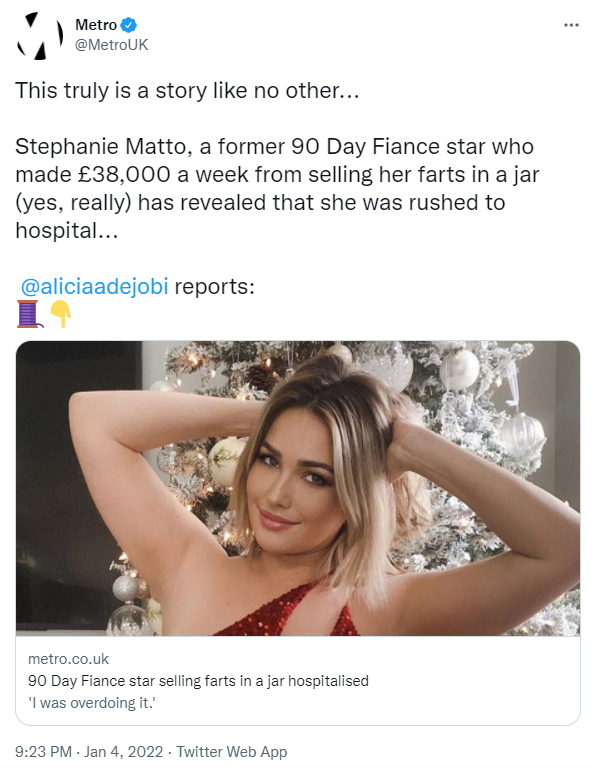This screenshot has height=767, width=595.
Task: Click the 'Stephanie Matto' tweet paragraph
Action: [x=277, y=188]
